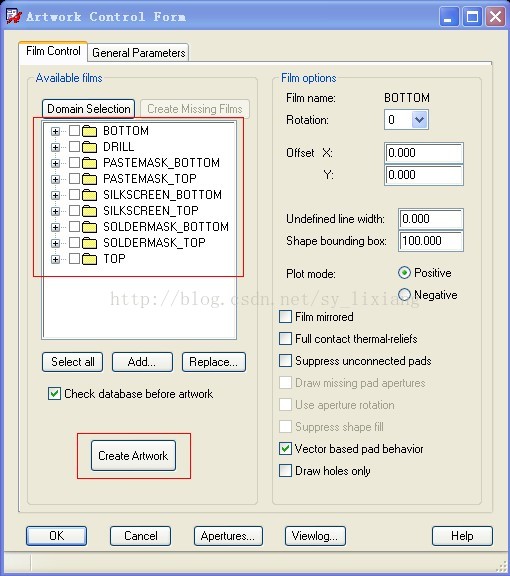Maximize the Artwork Control Form window

pos(472,17)
